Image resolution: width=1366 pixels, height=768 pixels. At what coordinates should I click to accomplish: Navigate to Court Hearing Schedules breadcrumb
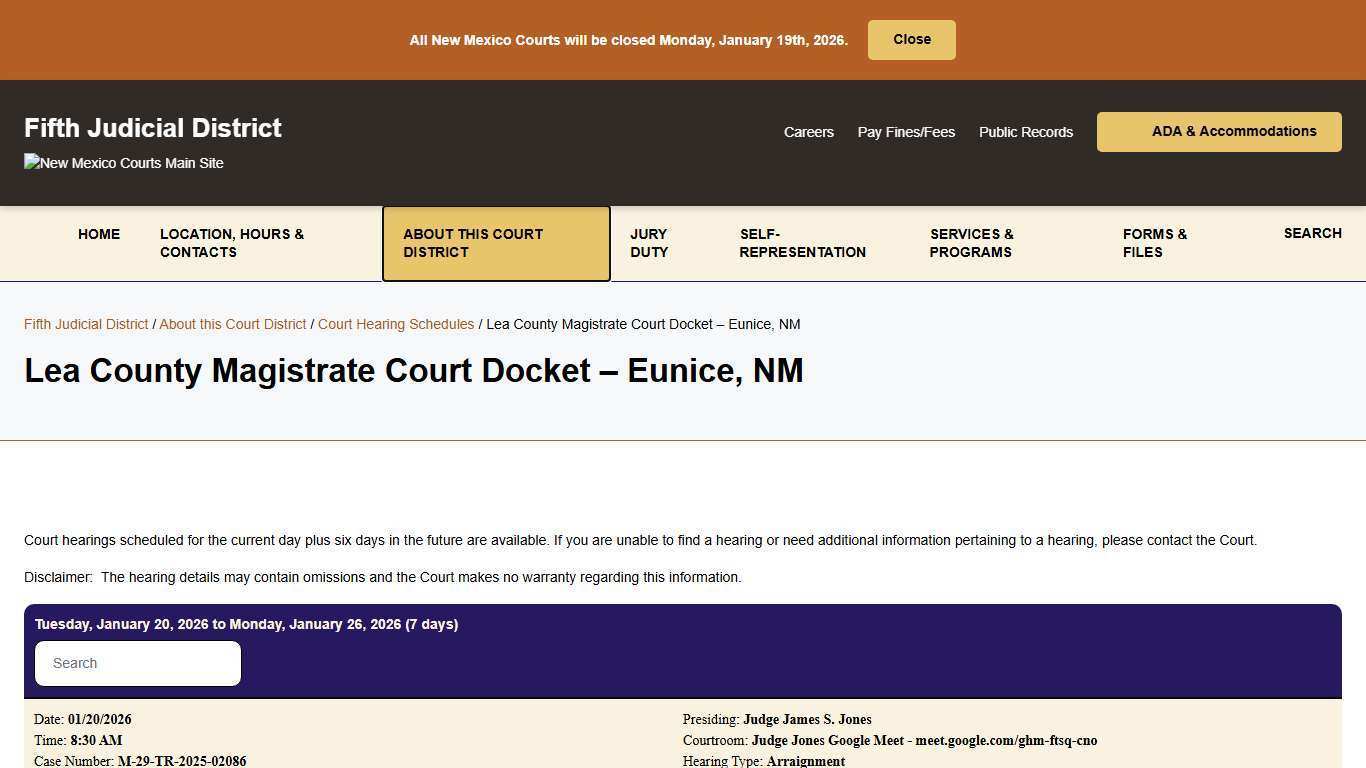pyautogui.click(x=396, y=324)
